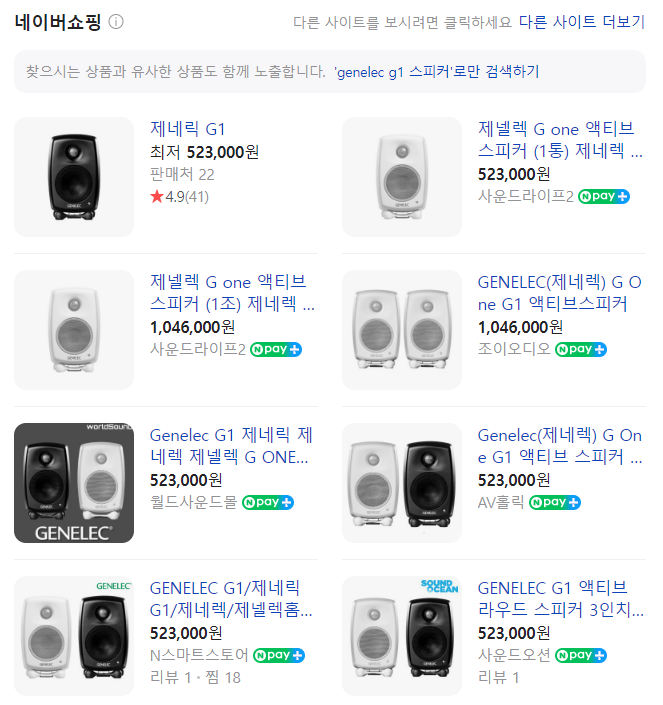Open the black Genelec G1 speaker thumbnail
The width and height of the screenshot is (663, 705).
[74, 177]
